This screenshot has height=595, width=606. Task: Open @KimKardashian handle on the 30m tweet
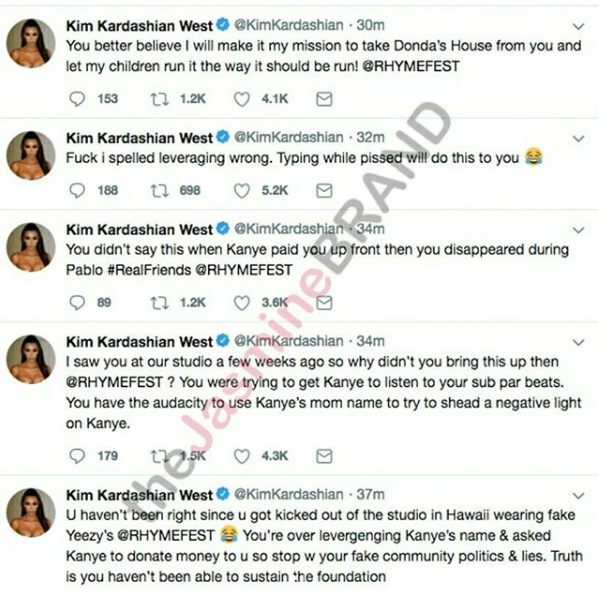(x=289, y=25)
